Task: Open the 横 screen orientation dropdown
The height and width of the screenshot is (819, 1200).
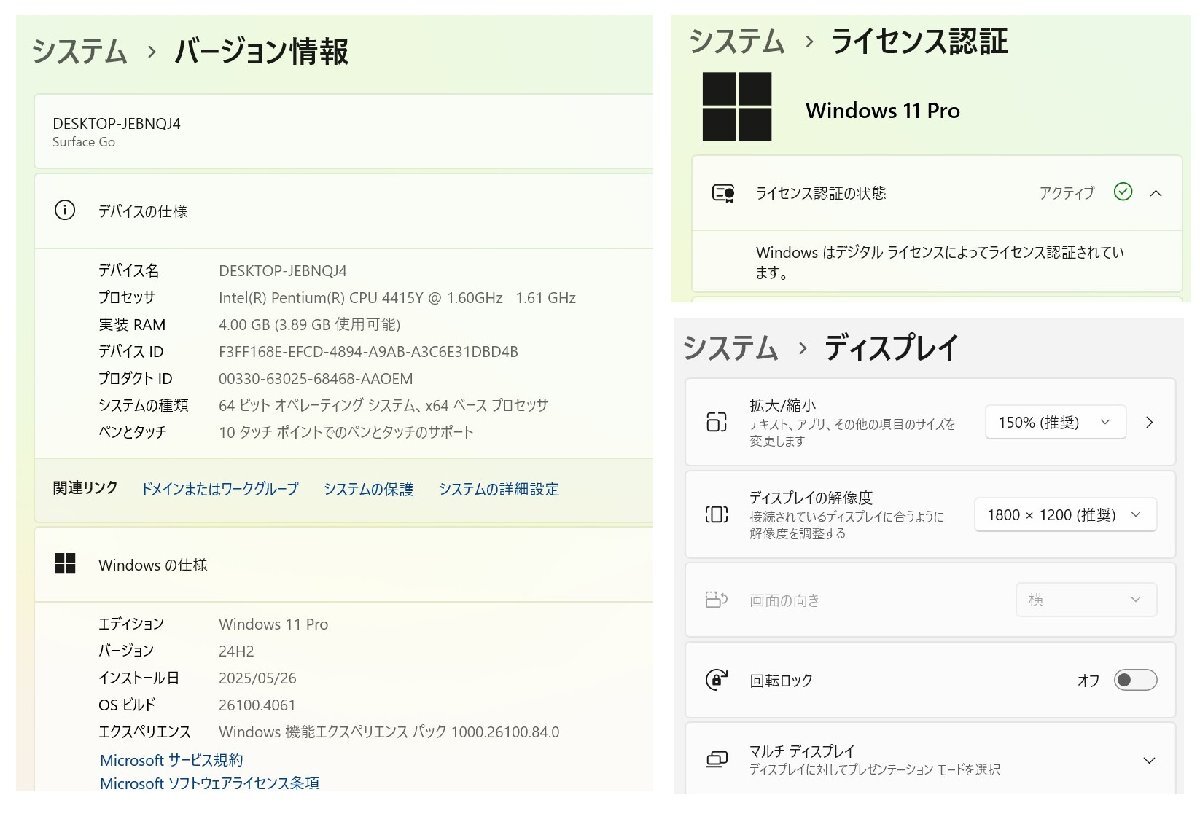Action: point(1086,600)
